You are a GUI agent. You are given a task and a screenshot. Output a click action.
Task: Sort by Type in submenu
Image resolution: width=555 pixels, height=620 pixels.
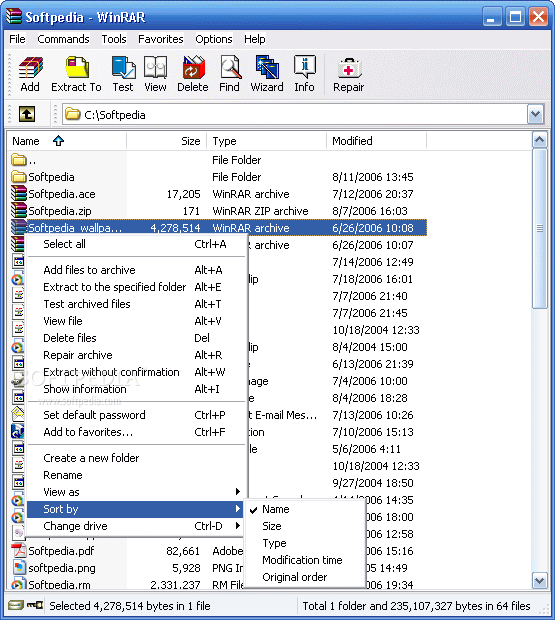(304, 543)
